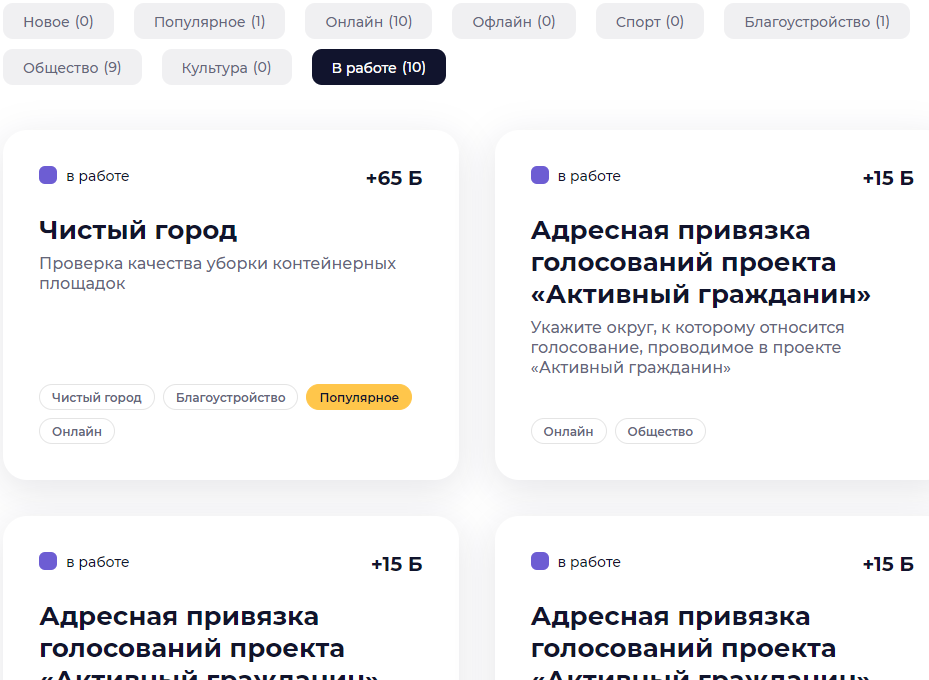Viewport: 929px width, 680px height.
Task: Click purple status icon on bottom-left card
Action: point(48,561)
